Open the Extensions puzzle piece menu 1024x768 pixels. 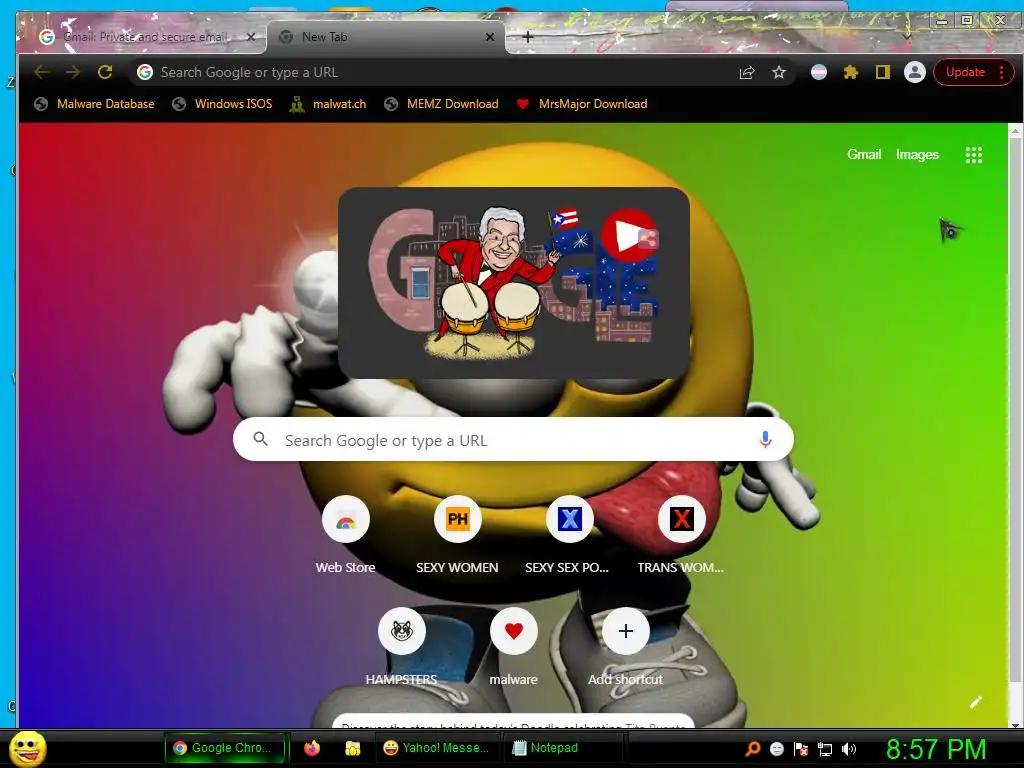point(850,72)
